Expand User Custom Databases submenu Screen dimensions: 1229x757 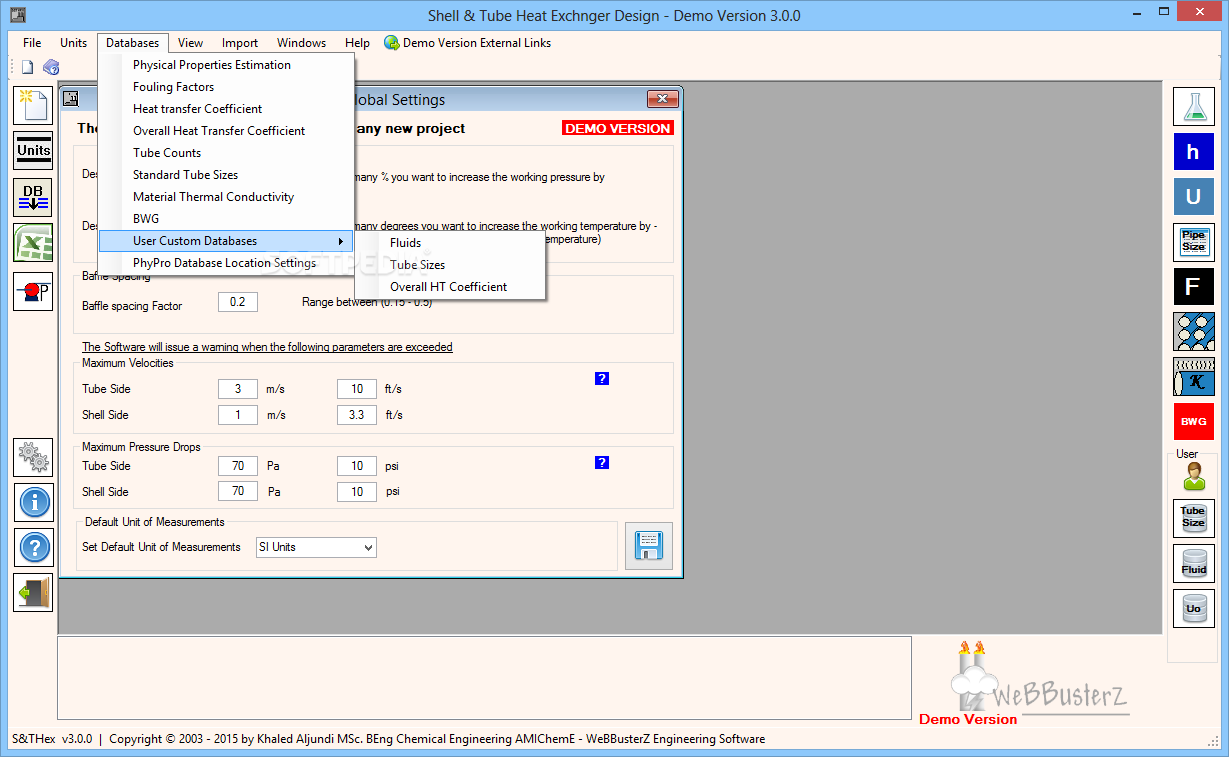[x=226, y=241]
